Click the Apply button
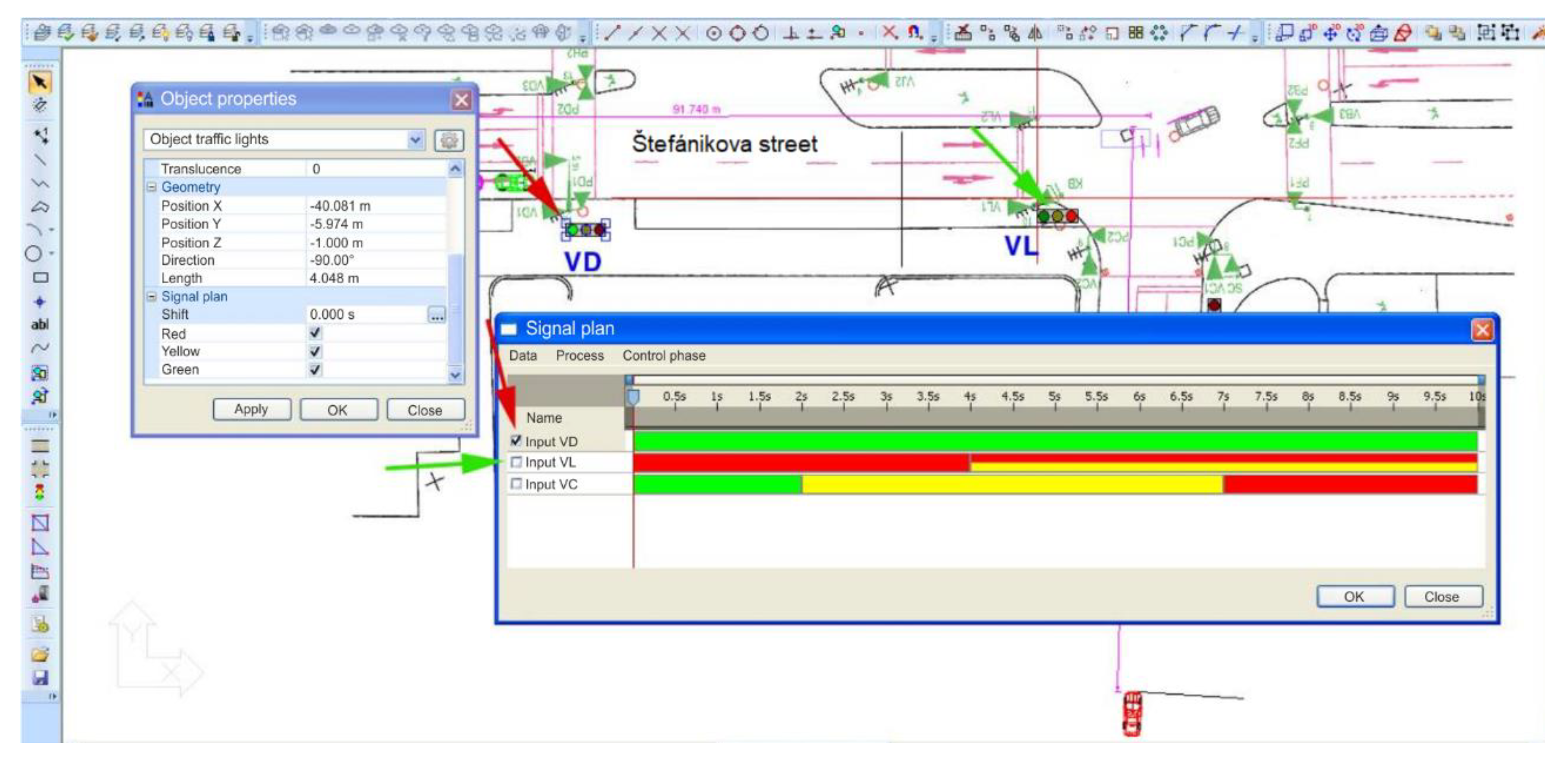 [x=251, y=409]
